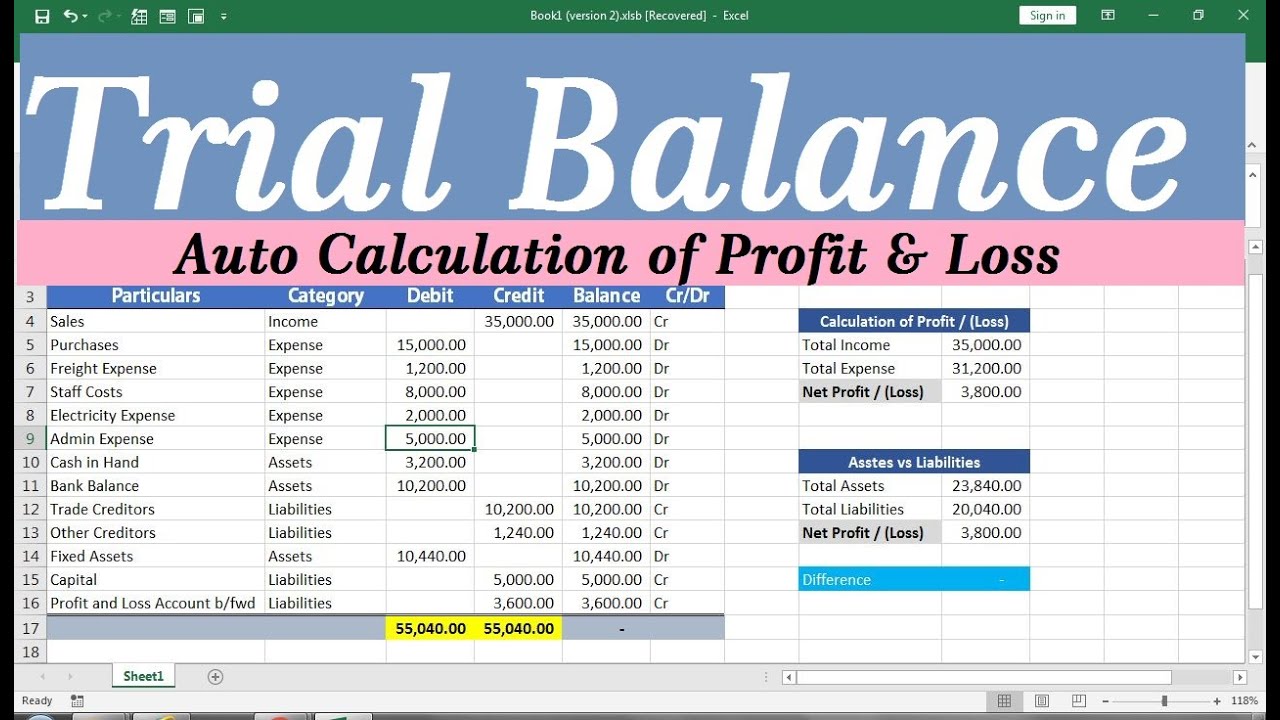Click Asstes vs Liabilities heading cell
Screen dimensions: 1280x720
914,462
